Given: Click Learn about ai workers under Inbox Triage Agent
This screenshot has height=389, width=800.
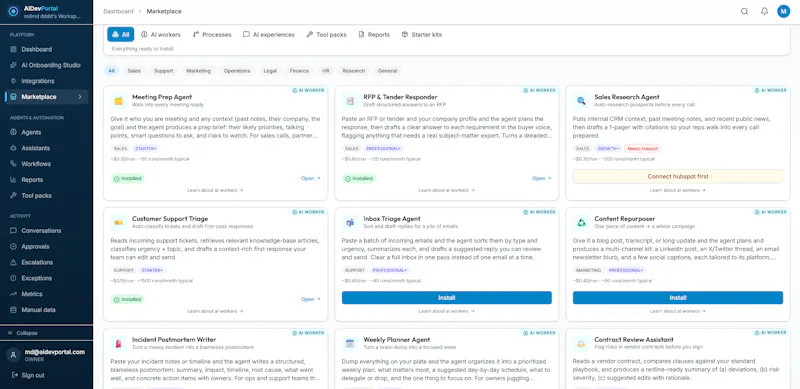Looking at the screenshot, I should (446, 311).
